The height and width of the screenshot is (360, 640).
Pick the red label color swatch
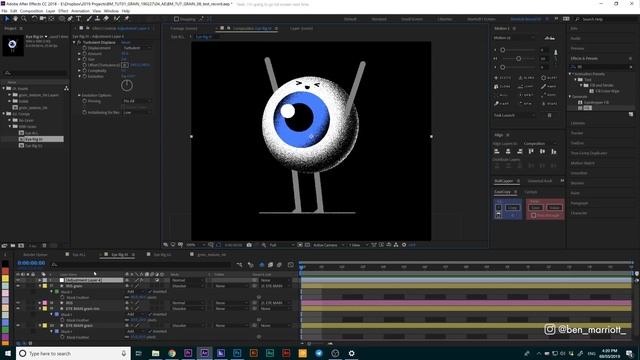(x=5, y=271)
